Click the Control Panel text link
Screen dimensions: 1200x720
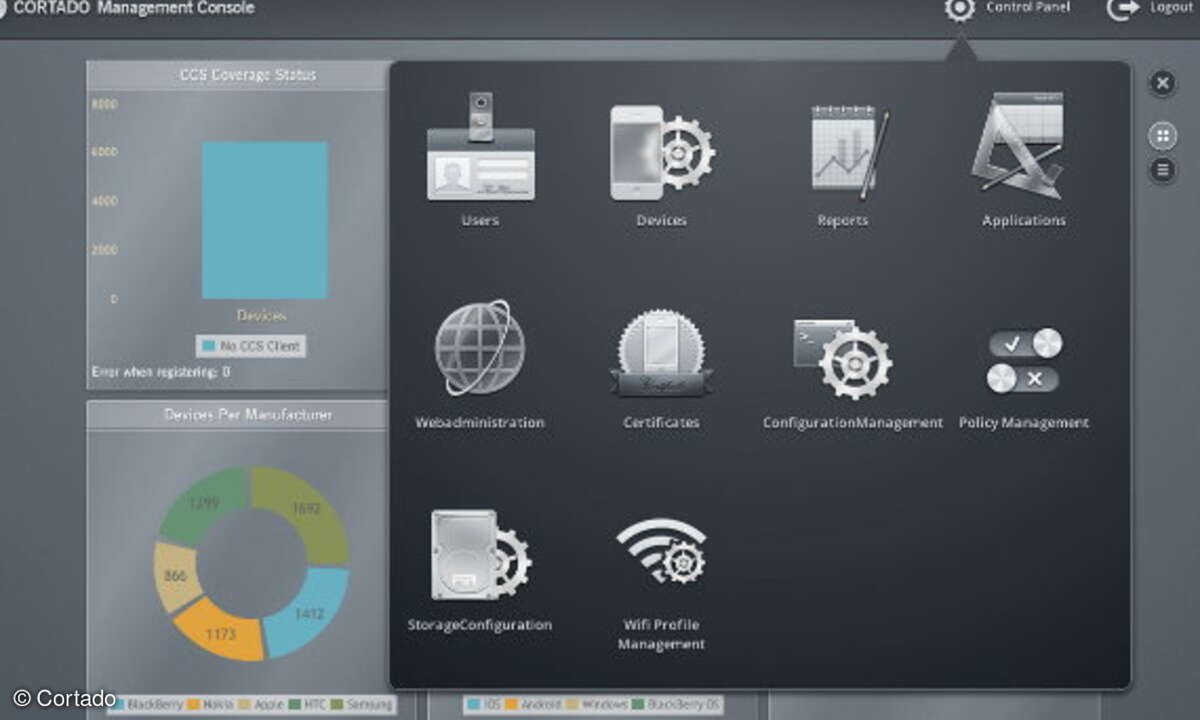[x=1028, y=7]
